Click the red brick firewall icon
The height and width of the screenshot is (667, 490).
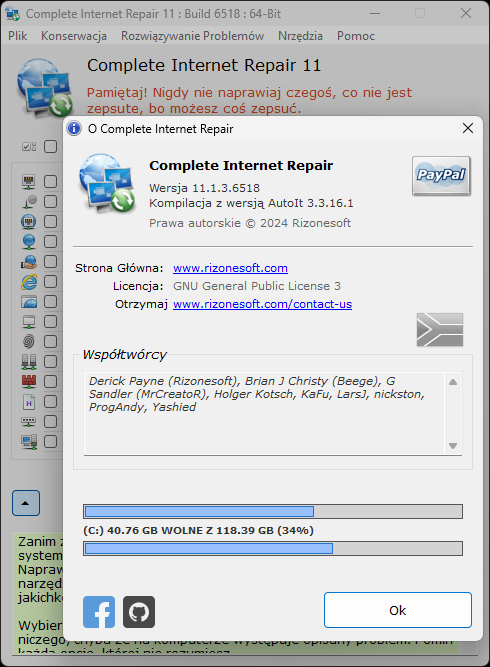point(28,382)
